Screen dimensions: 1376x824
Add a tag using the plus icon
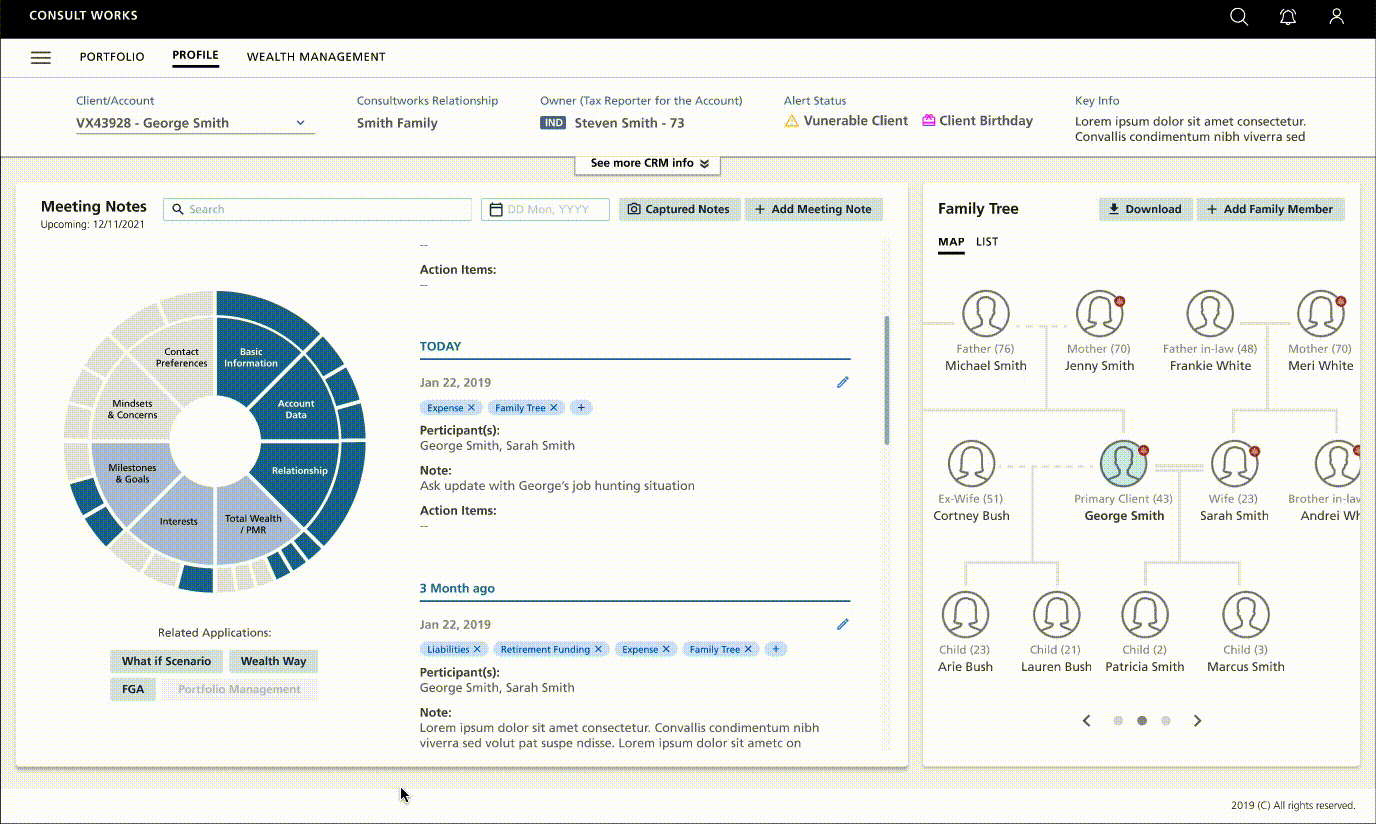pyautogui.click(x=581, y=407)
